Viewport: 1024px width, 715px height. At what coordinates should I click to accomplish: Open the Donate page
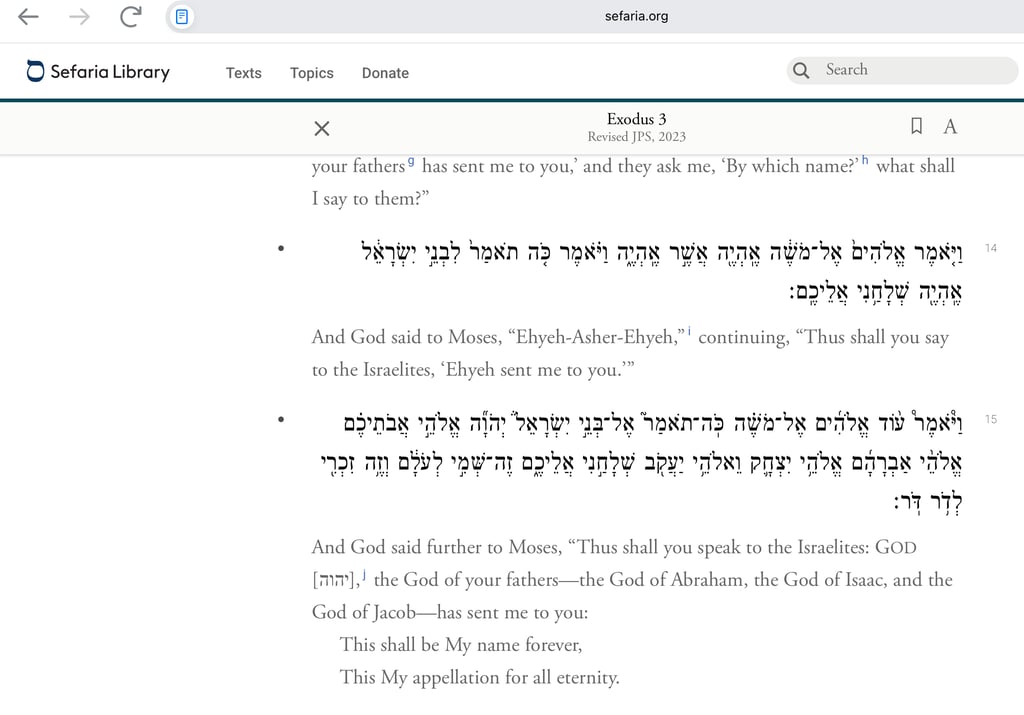tap(385, 72)
